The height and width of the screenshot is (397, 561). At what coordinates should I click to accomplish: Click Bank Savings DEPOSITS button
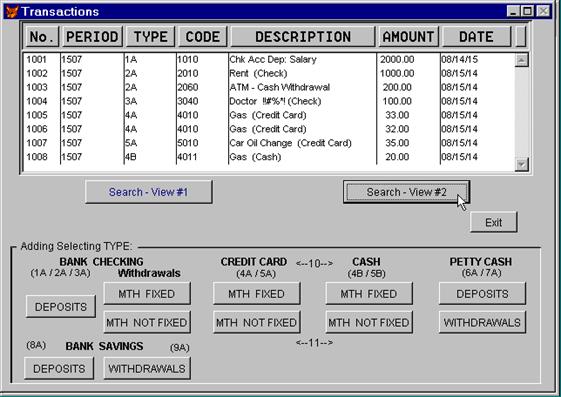tap(59, 368)
